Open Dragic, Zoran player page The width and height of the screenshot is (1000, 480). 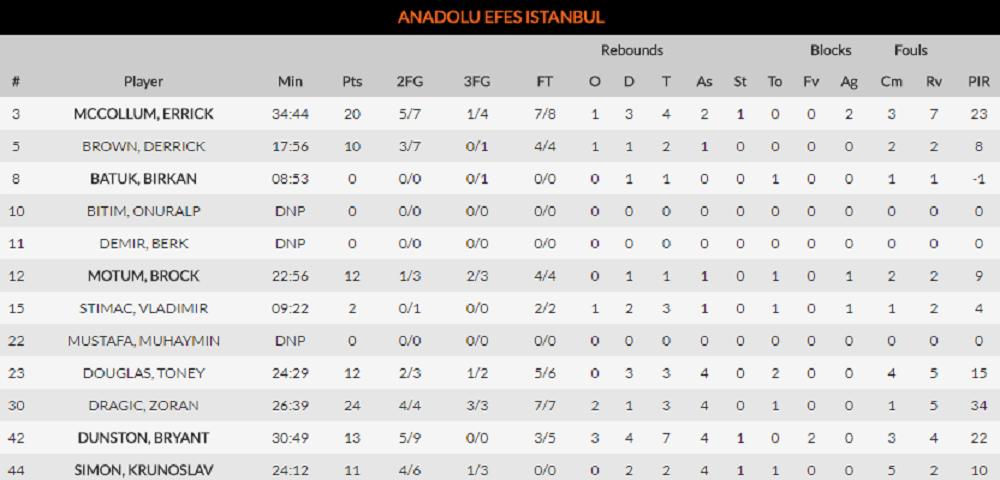click(x=143, y=406)
